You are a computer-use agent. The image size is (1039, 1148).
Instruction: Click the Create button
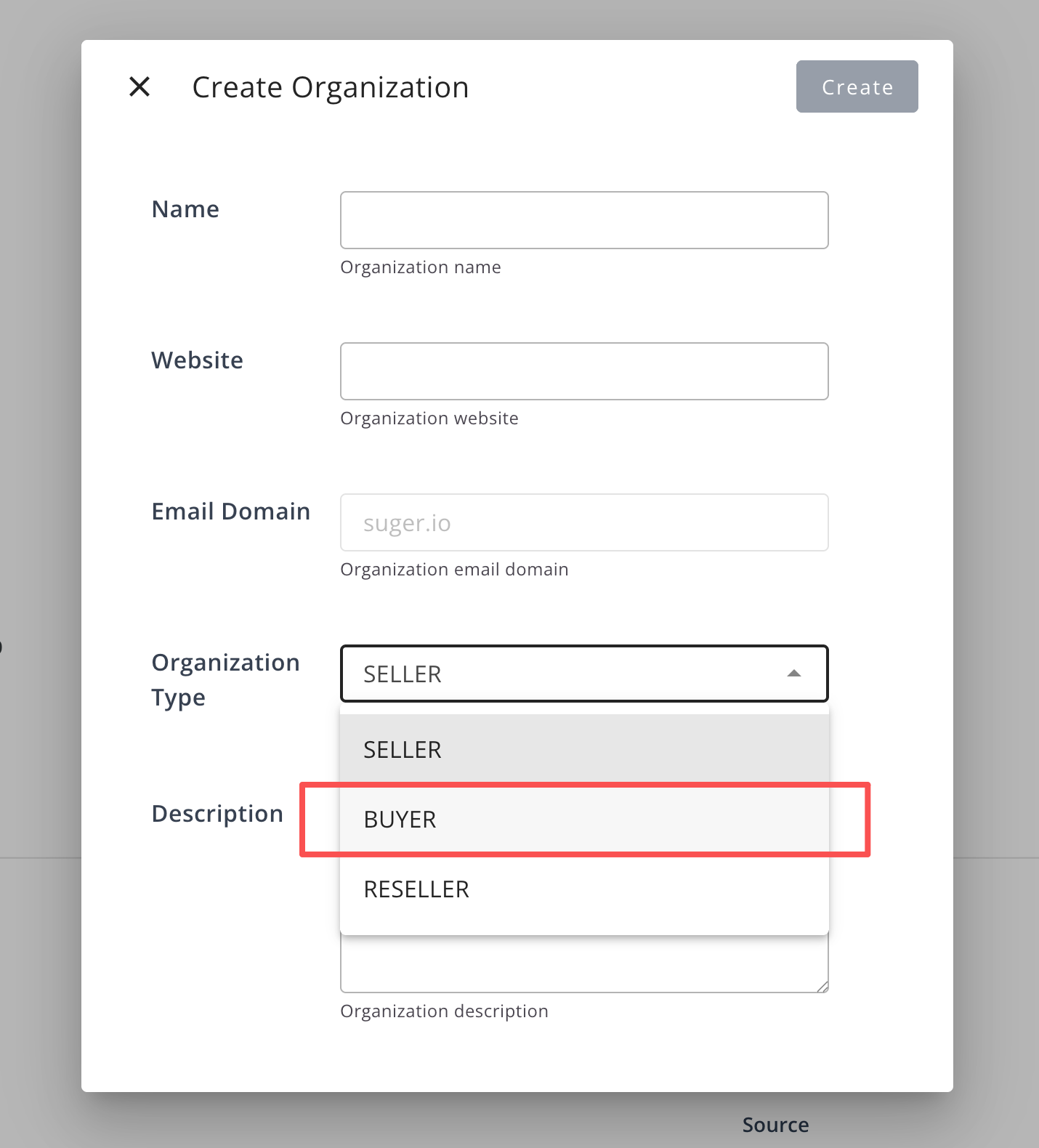click(857, 86)
